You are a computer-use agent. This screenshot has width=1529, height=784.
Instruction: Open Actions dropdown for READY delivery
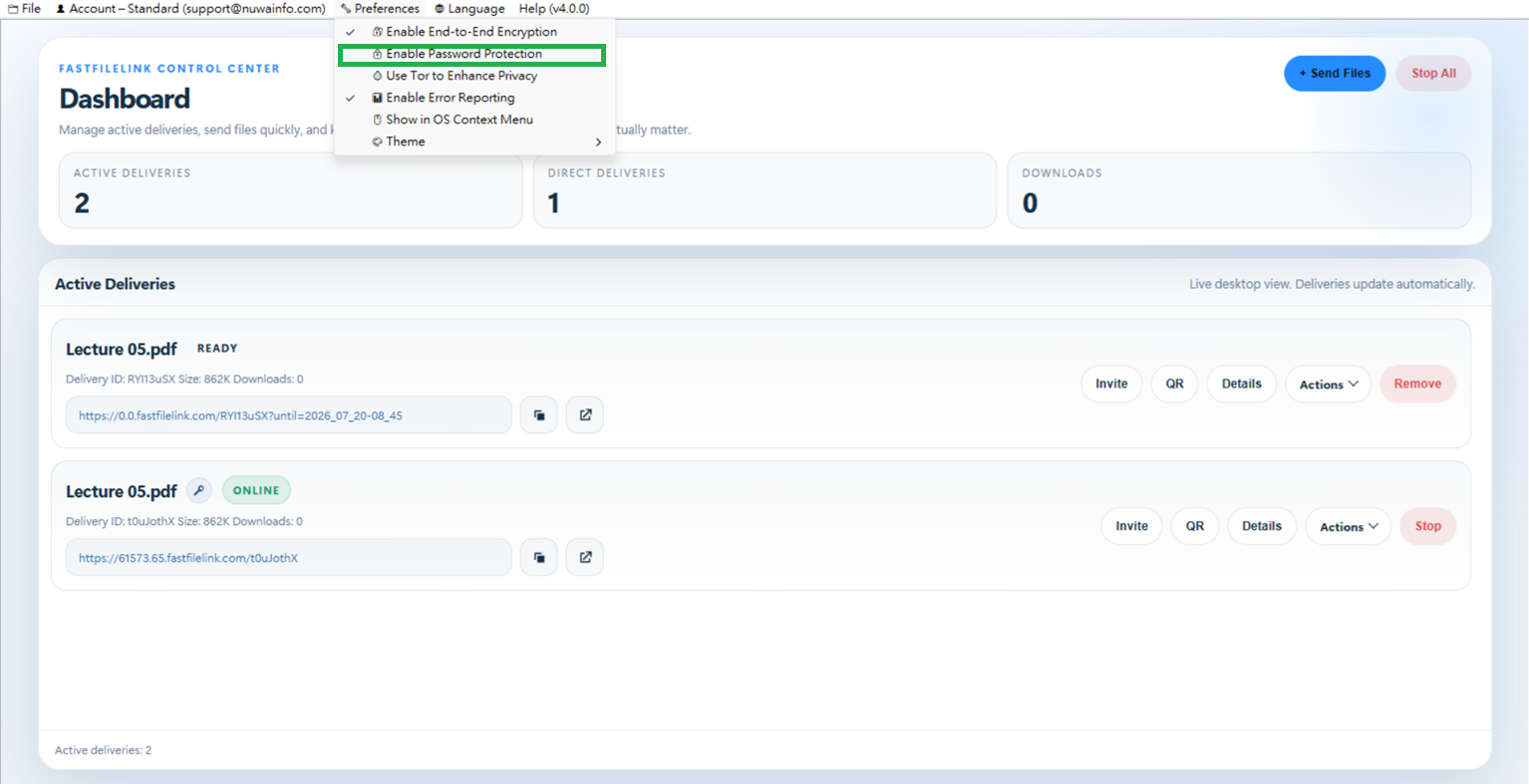[1329, 385]
